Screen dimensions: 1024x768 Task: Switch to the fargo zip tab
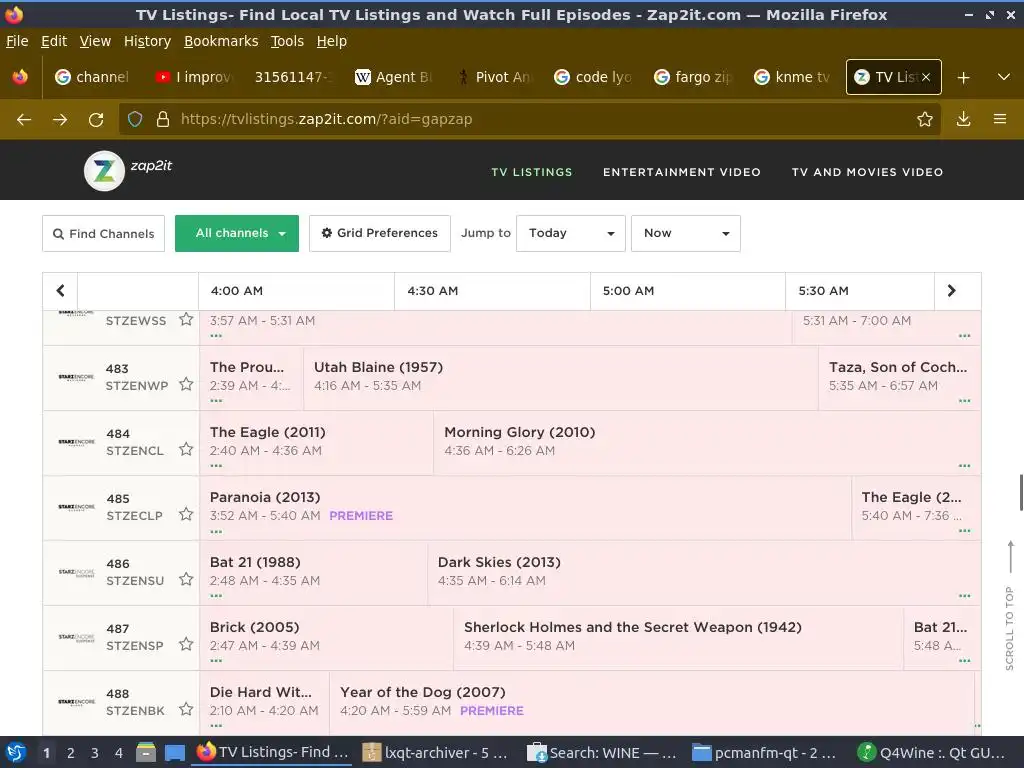[x=693, y=77]
